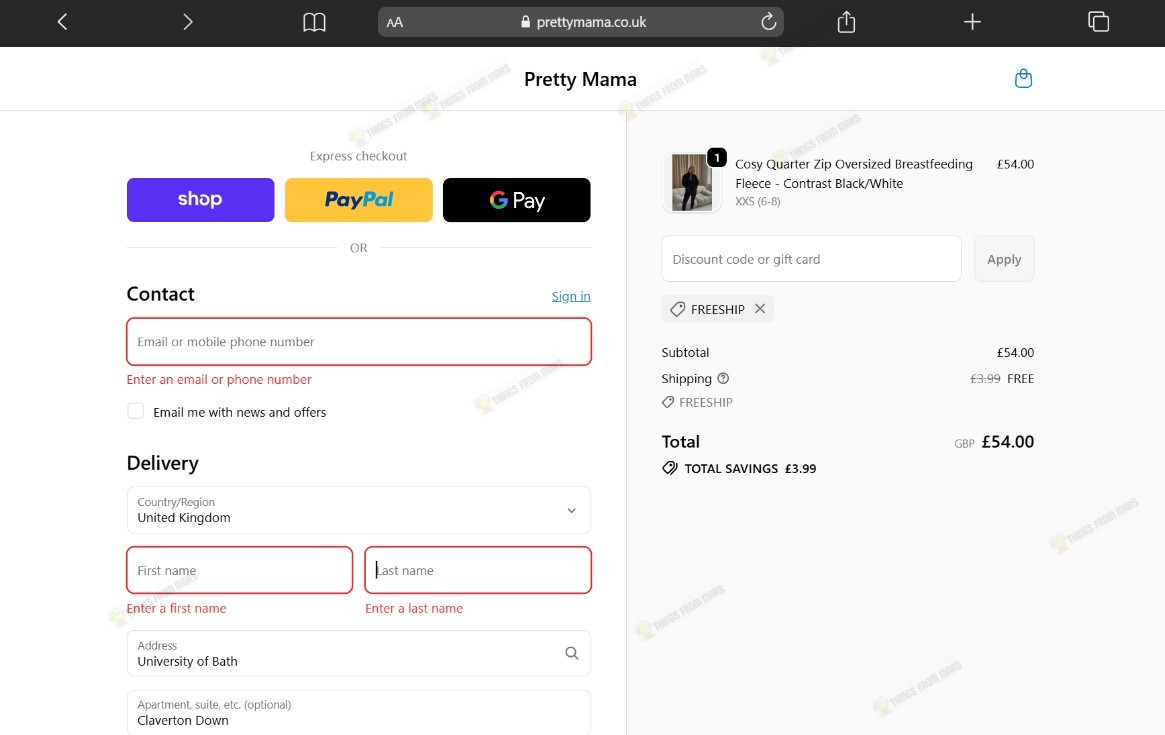The height and width of the screenshot is (735, 1165).
Task: Go forward using the browser forward arrow
Action: pos(187,22)
